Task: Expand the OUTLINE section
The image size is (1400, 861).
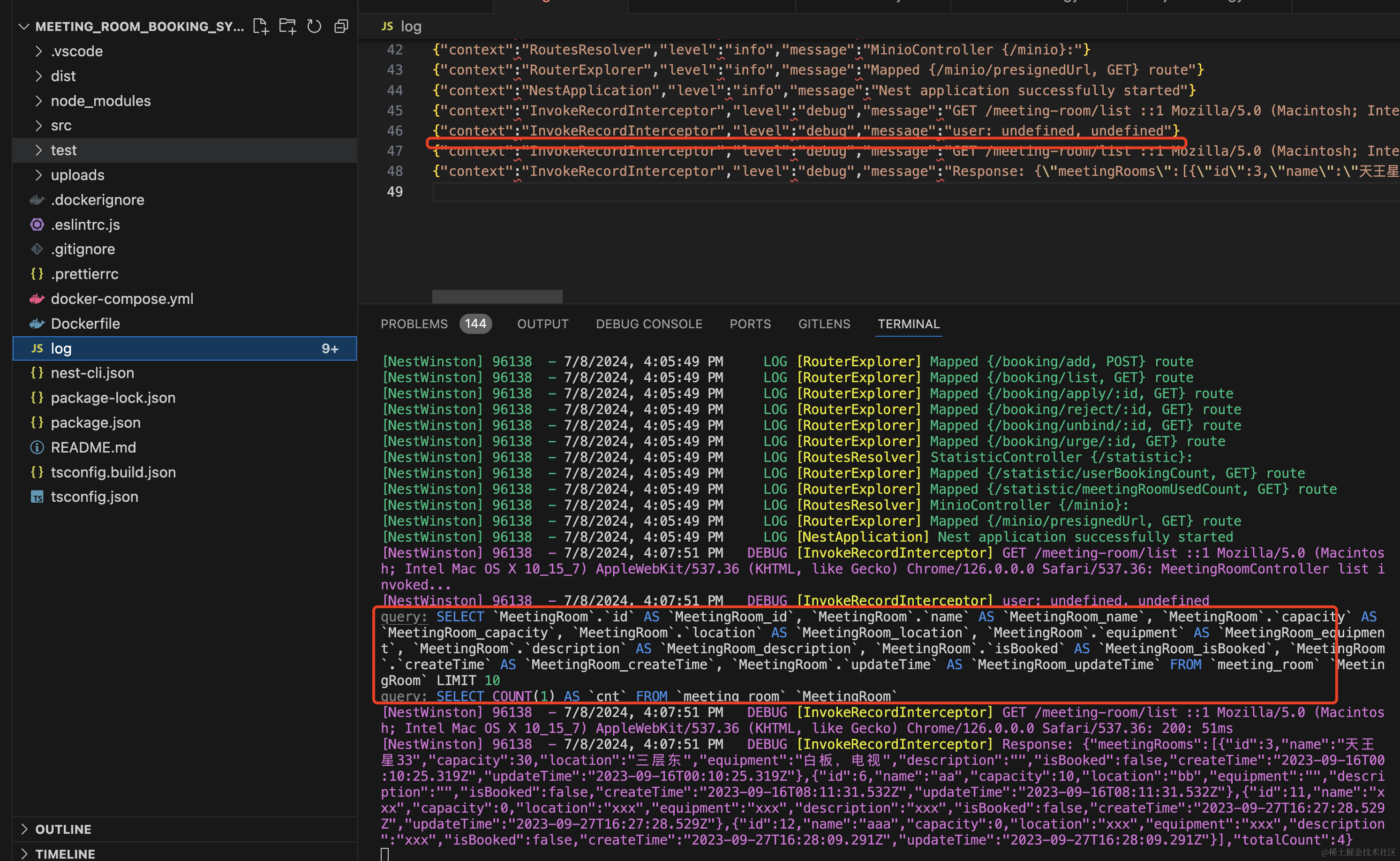Action: coord(63,829)
